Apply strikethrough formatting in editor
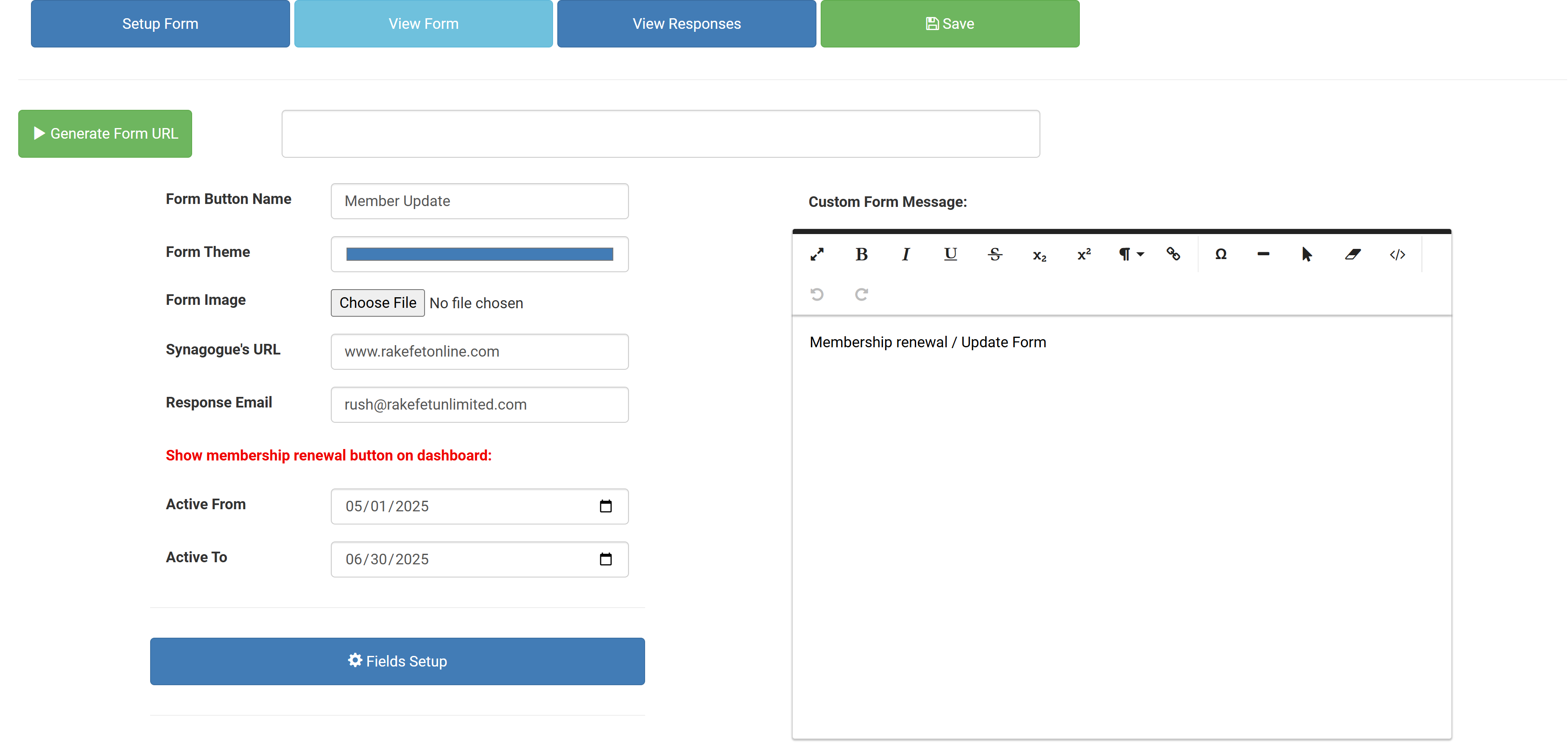 tap(995, 254)
